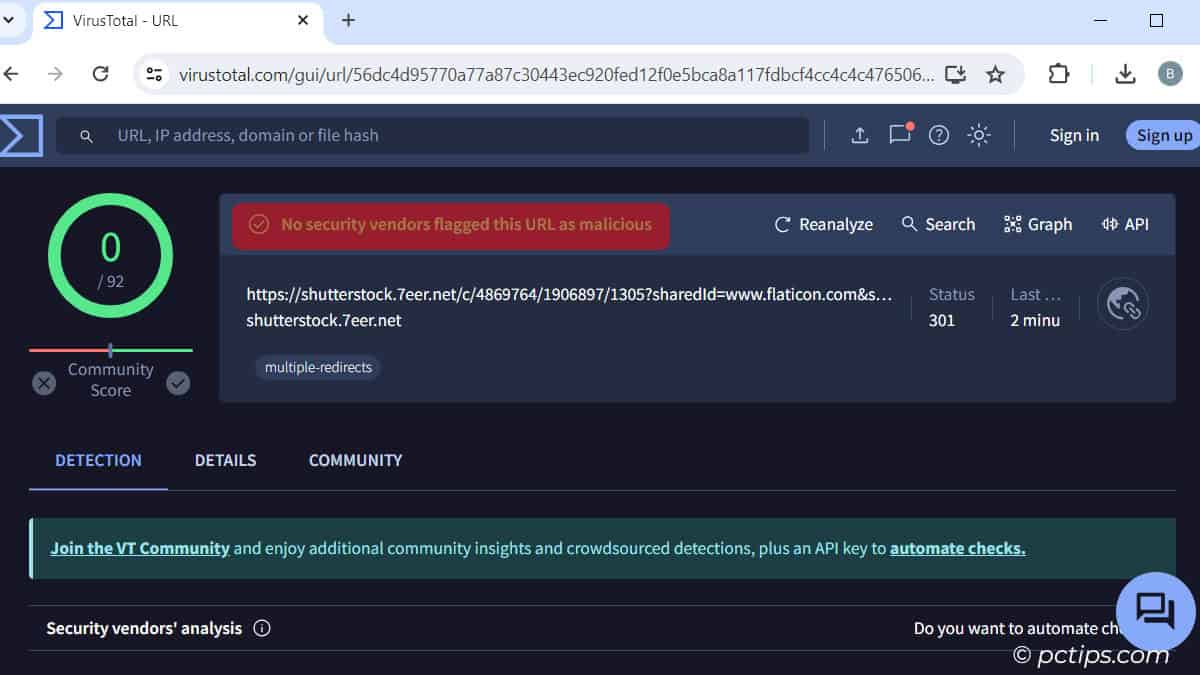Screen dimensions: 1200x675
Task: Open the notifications flag icon
Action: point(900,135)
